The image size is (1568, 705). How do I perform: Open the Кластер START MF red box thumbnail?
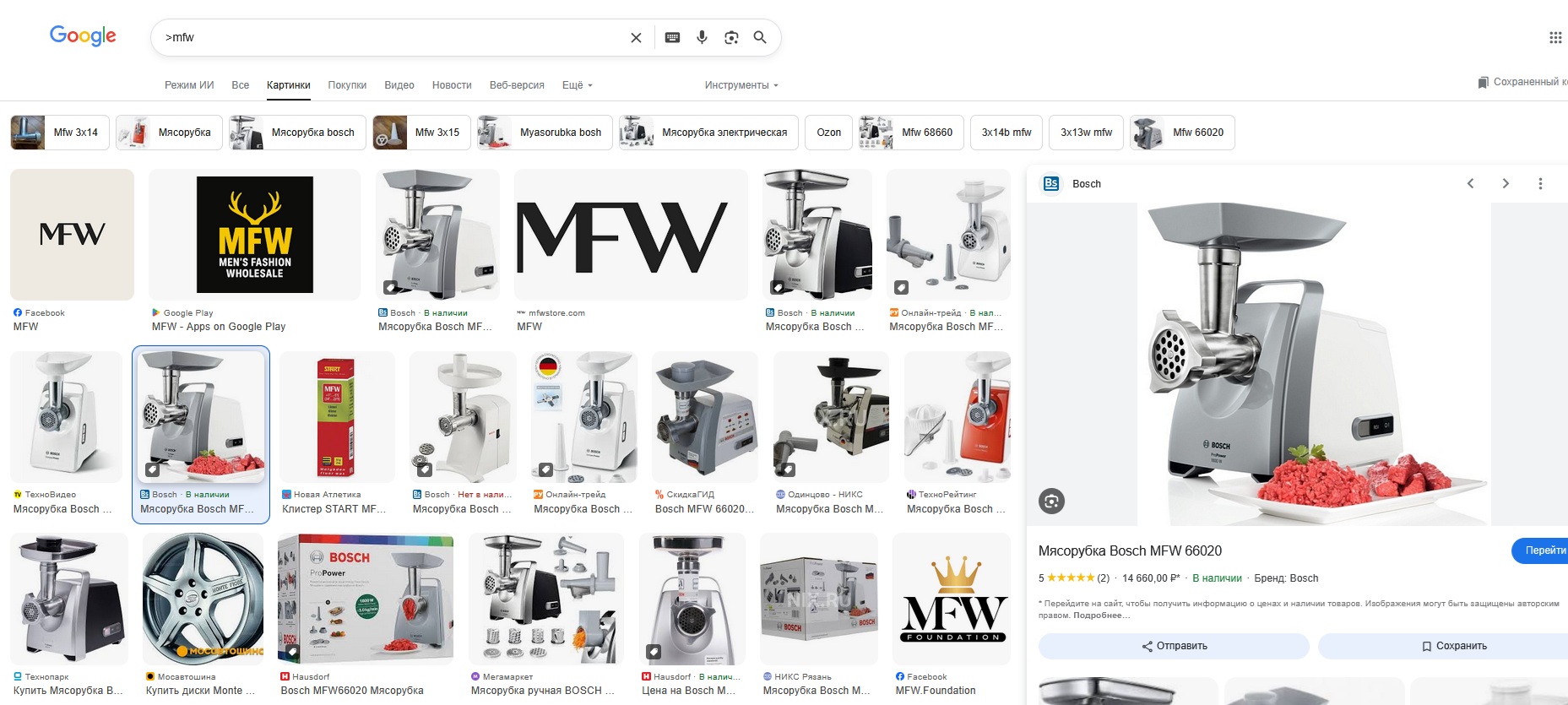(x=337, y=417)
